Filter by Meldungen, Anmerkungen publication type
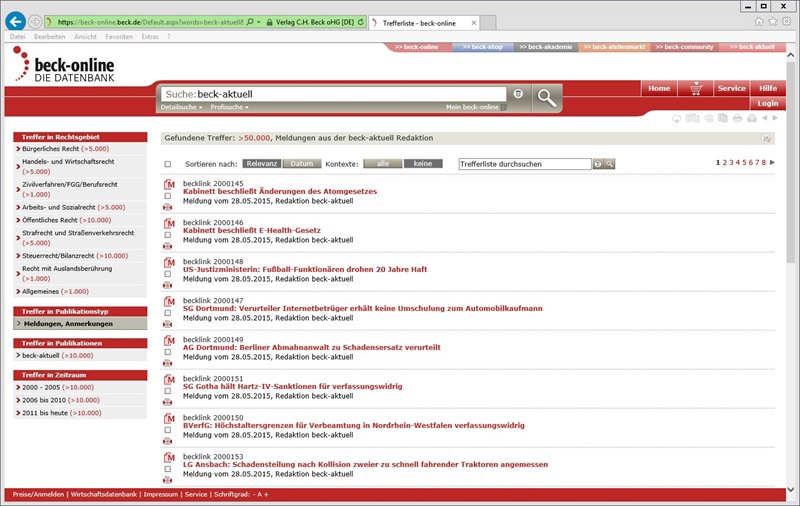800x506 pixels. [80, 324]
